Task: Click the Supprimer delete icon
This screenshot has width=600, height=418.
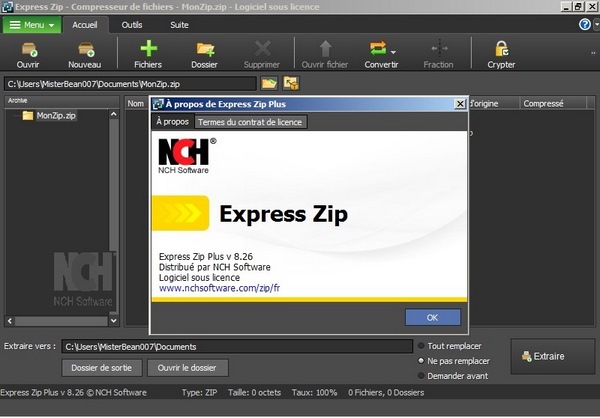Action: pos(262,49)
